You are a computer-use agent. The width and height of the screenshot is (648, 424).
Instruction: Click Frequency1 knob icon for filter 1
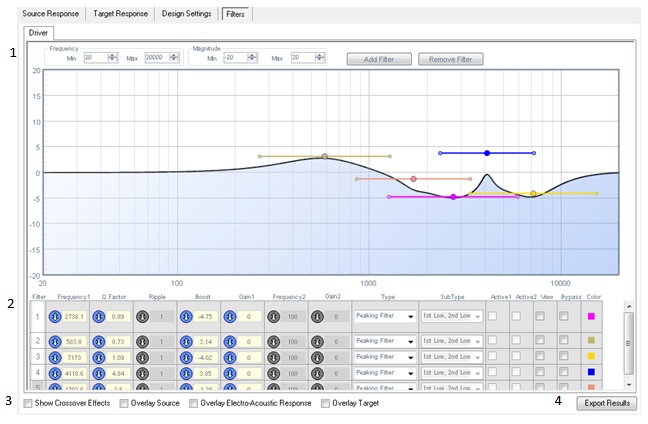(55, 317)
